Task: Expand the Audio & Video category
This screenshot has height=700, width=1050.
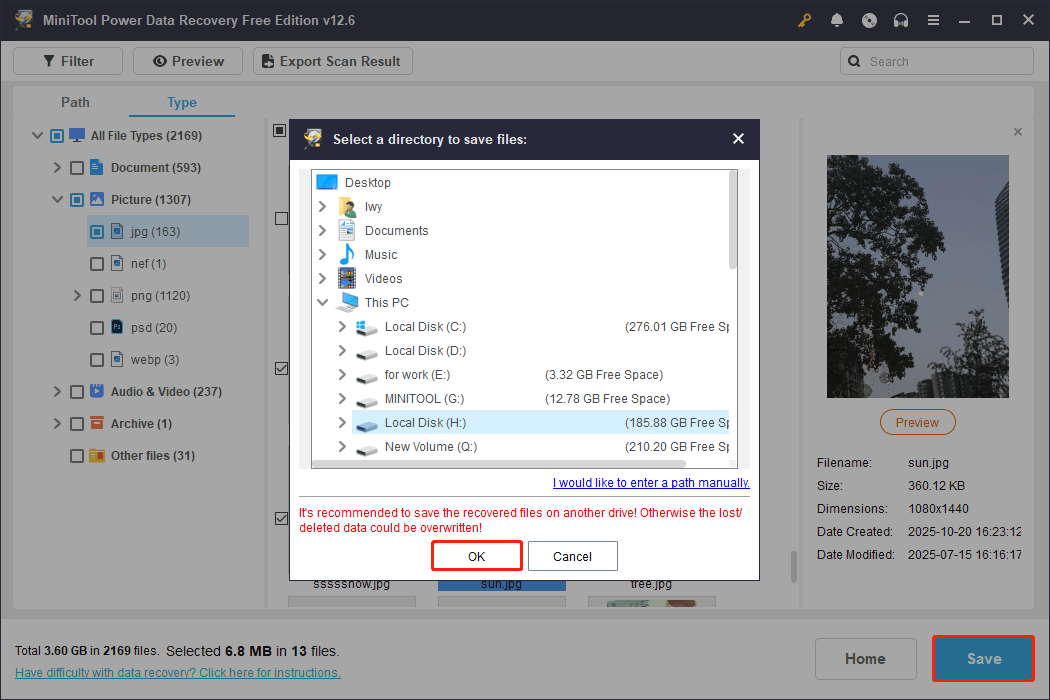Action: coord(57,391)
